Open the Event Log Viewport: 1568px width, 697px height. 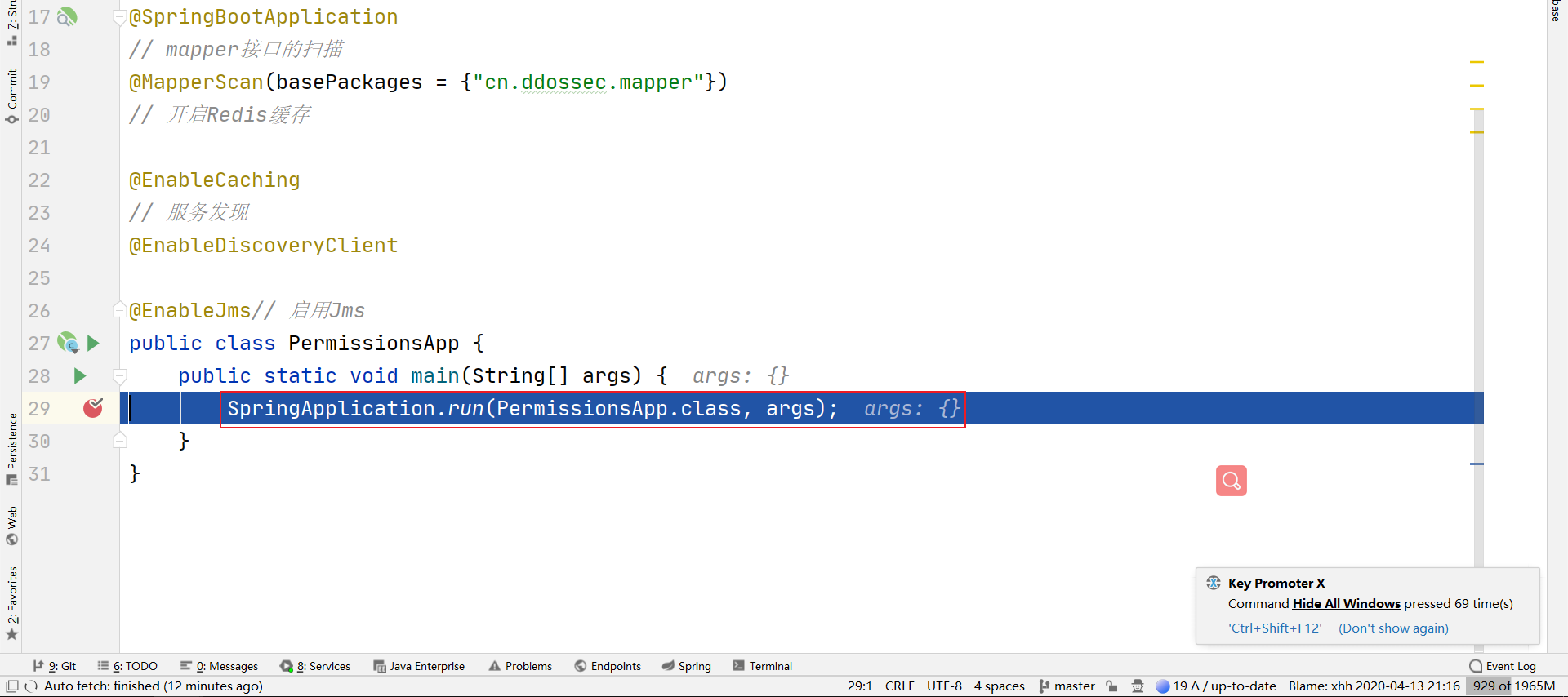tap(1503, 666)
